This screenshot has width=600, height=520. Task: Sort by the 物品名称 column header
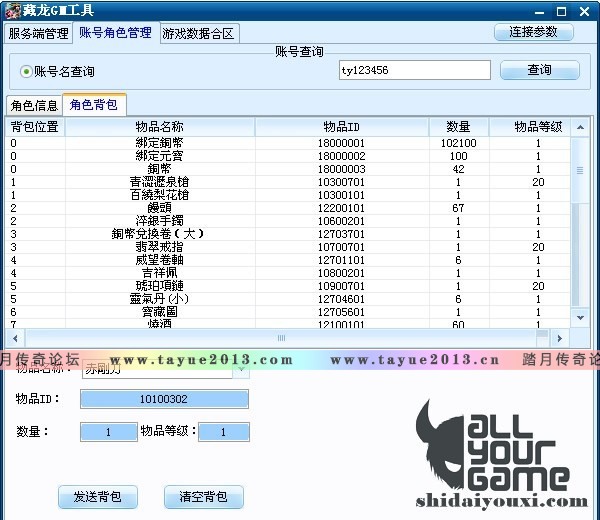pyautogui.click(x=159, y=127)
